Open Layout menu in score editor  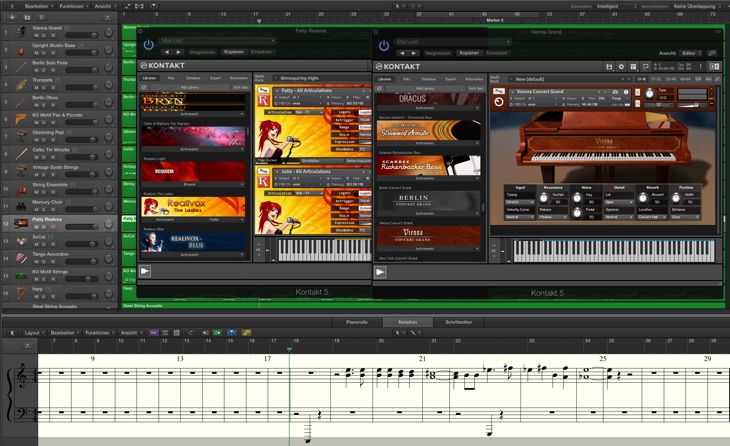click(x=34, y=333)
